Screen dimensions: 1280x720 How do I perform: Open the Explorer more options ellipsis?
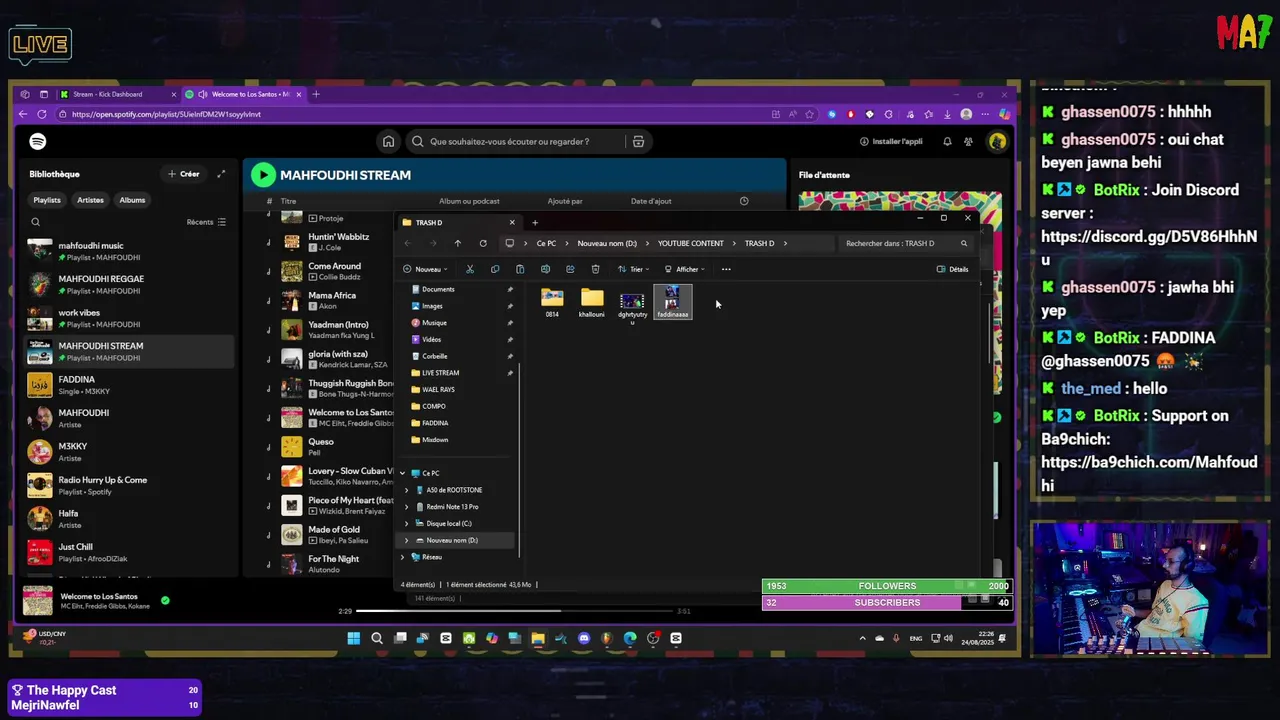(726, 269)
